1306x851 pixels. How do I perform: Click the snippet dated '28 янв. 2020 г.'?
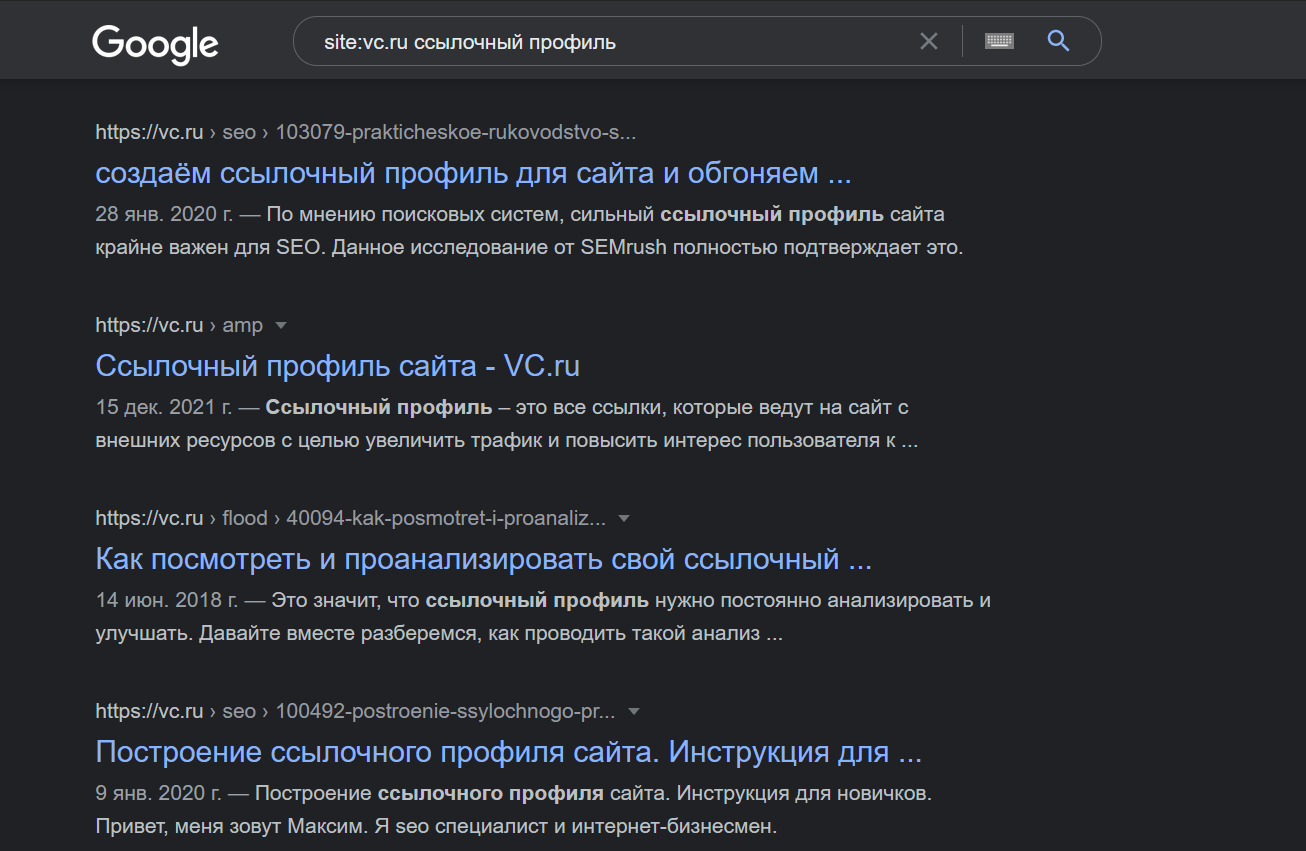529,231
